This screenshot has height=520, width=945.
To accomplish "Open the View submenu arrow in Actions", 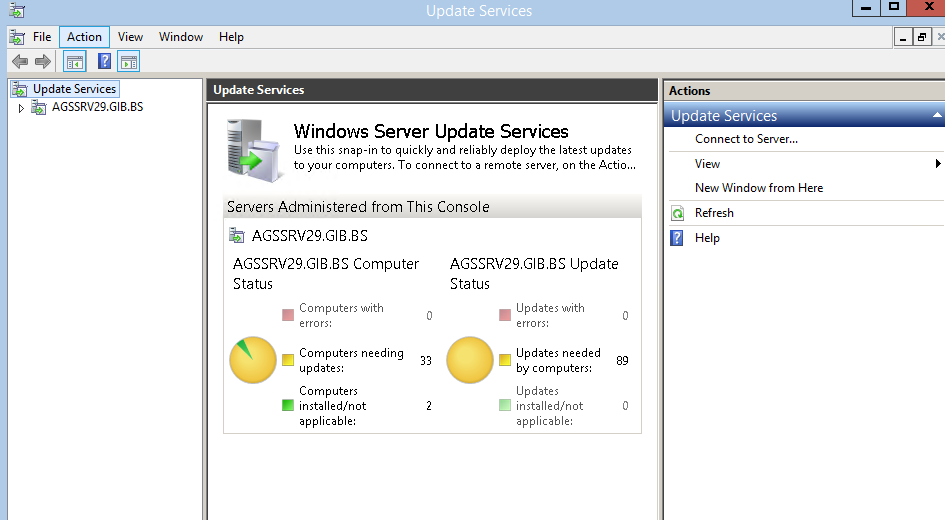I will pyautogui.click(x=938, y=164).
